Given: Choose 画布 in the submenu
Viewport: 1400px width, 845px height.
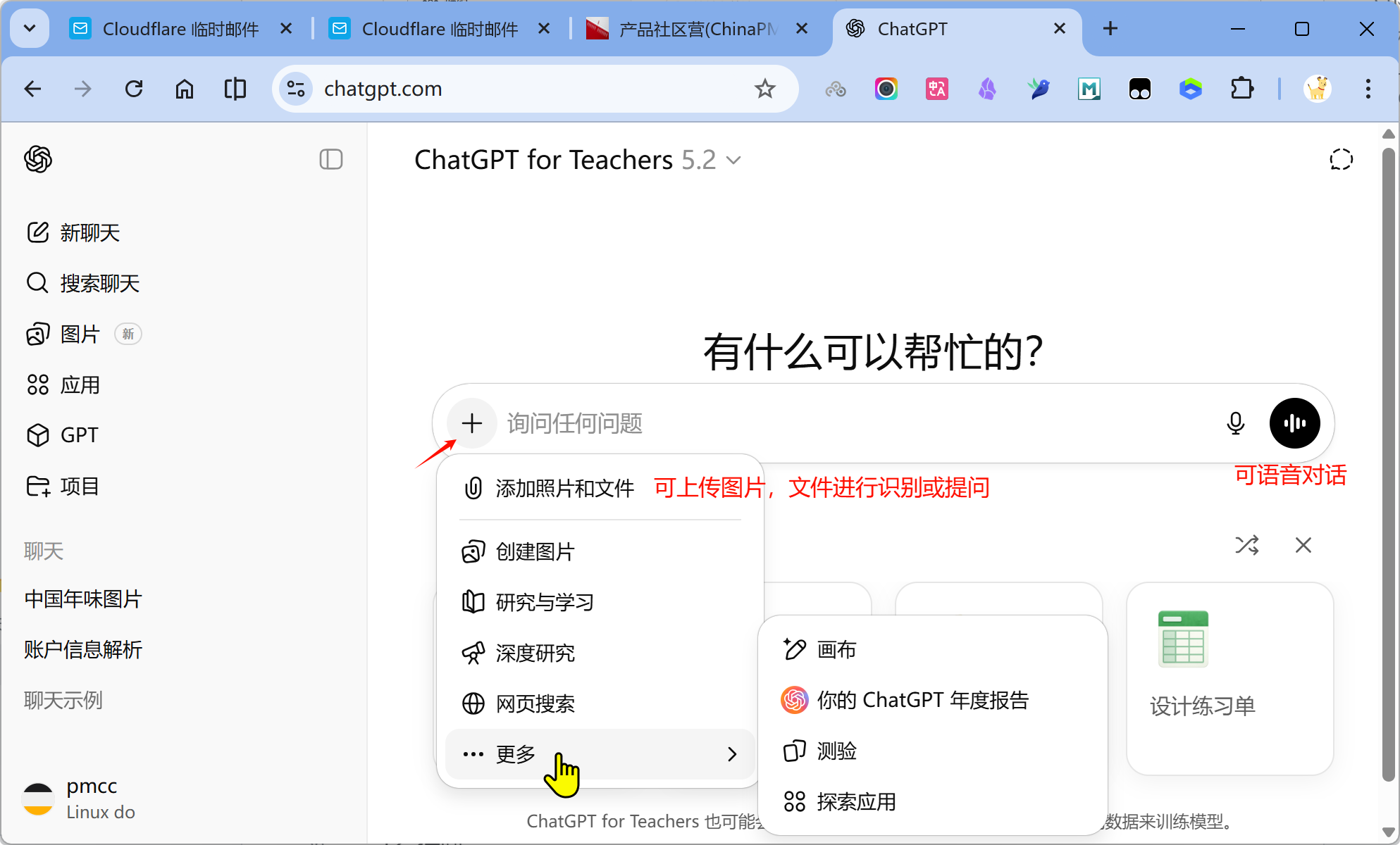Looking at the screenshot, I should [836, 649].
